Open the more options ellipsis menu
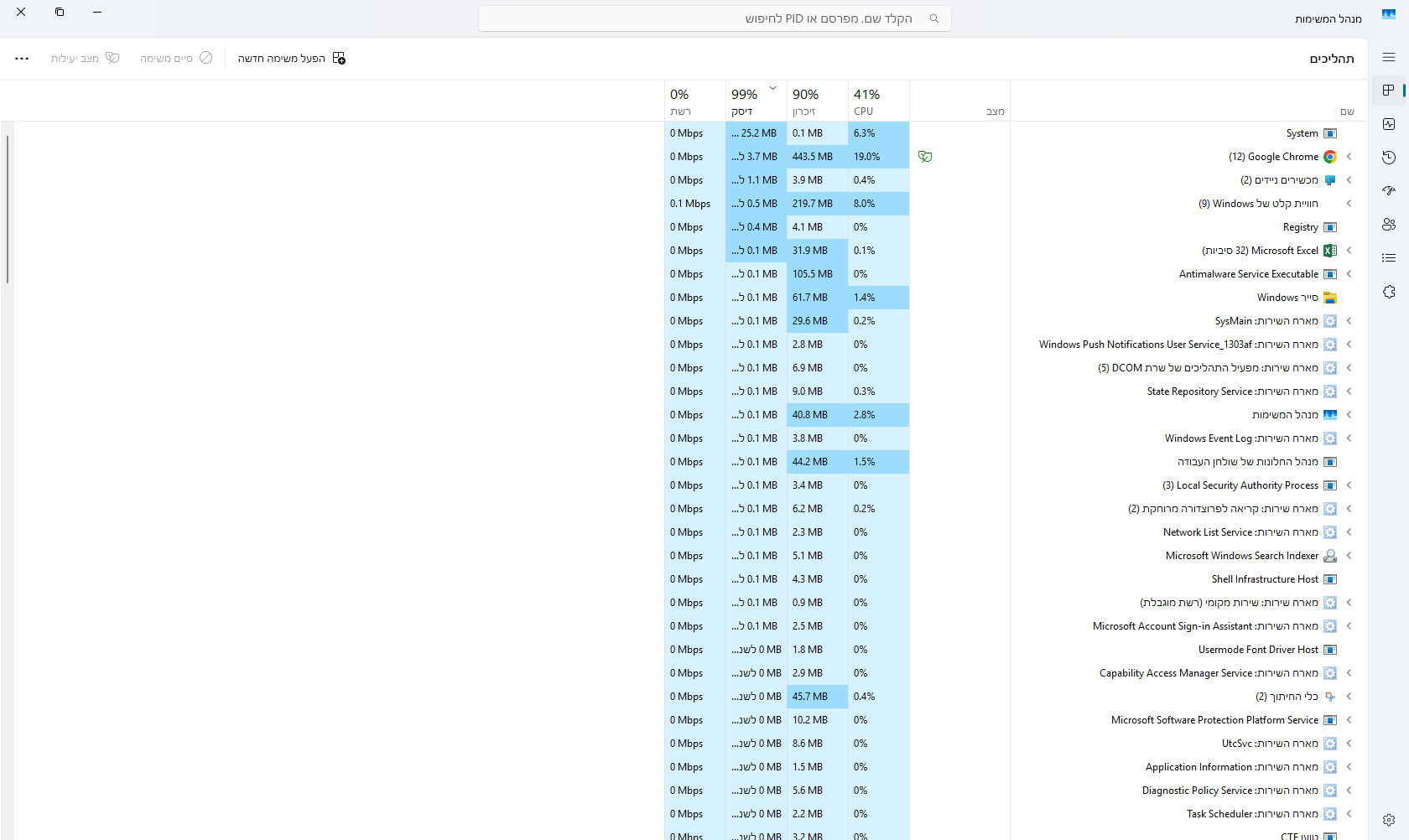Viewport: 1409px width, 840px height. [x=22, y=58]
